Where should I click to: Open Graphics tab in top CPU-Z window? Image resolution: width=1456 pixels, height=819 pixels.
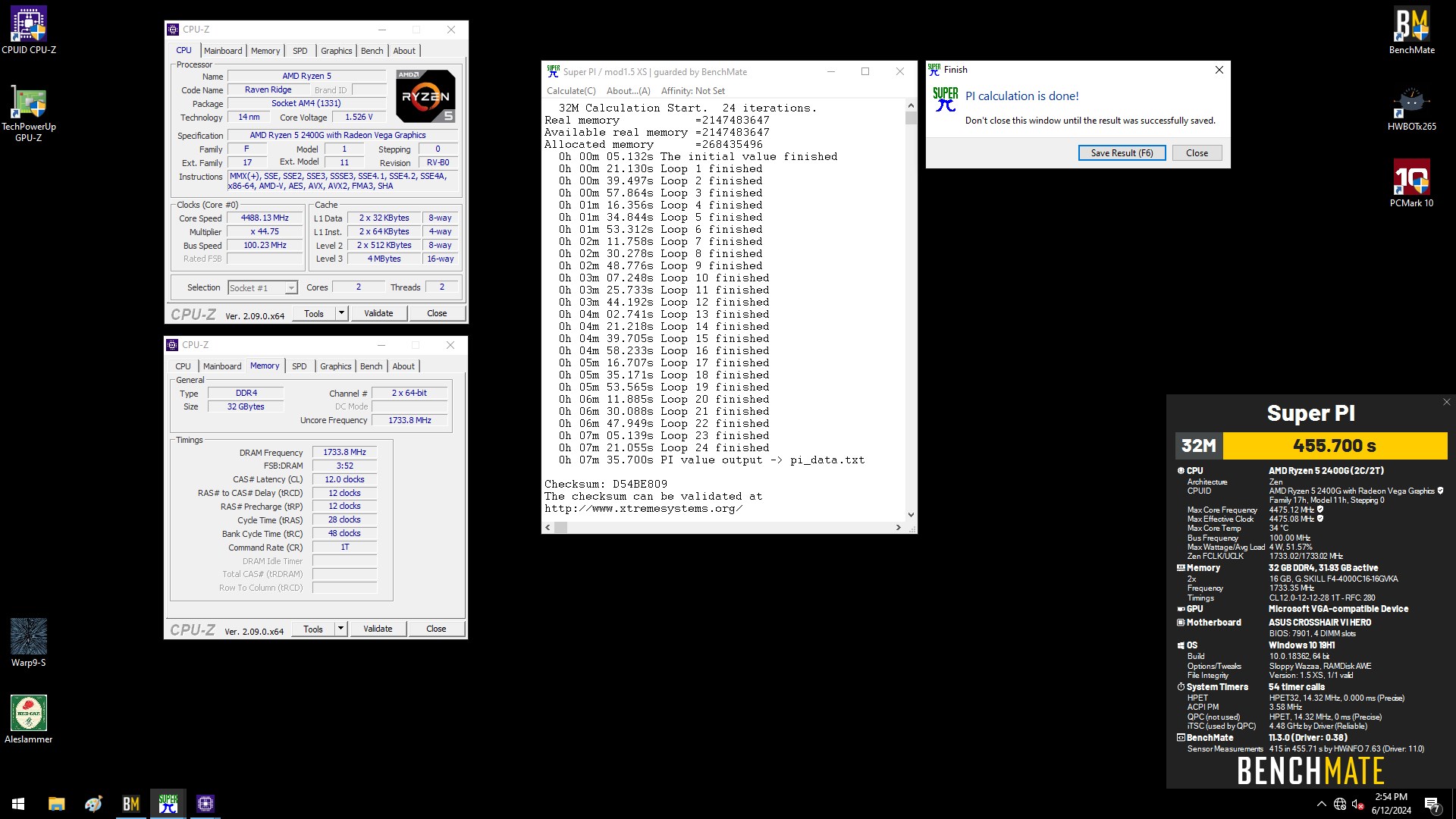point(336,51)
